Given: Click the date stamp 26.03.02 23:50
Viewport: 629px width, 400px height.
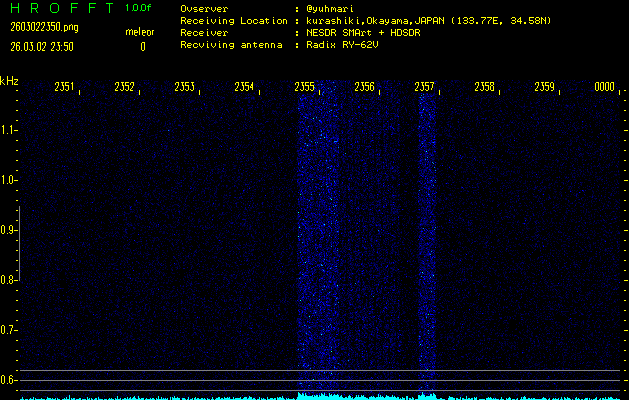Looking at the screenshot, I should pyautogui.click(x=42, y=47).
